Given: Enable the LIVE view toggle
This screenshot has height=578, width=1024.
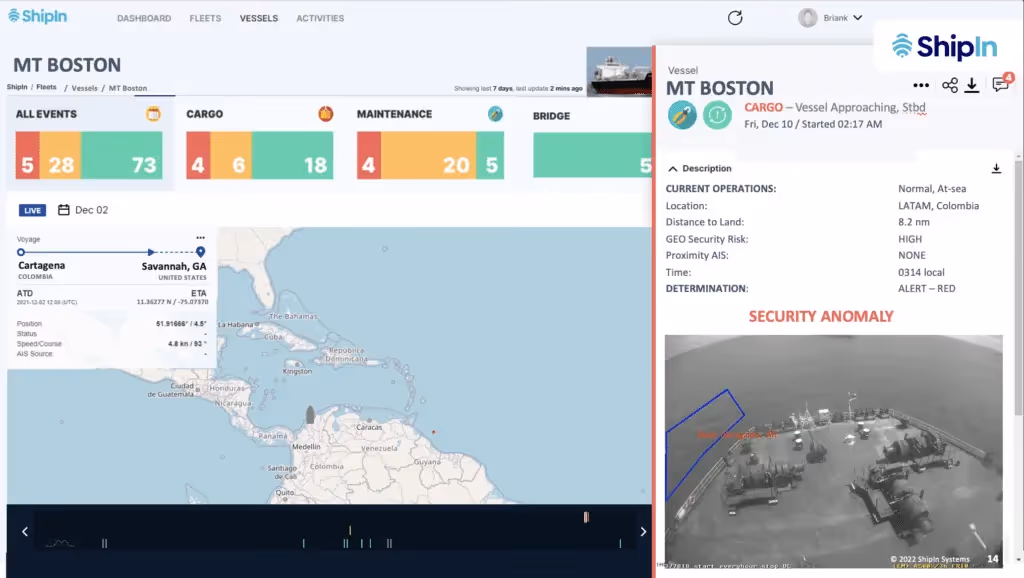Looking at the screenshot, I should (x=31, y=210).
